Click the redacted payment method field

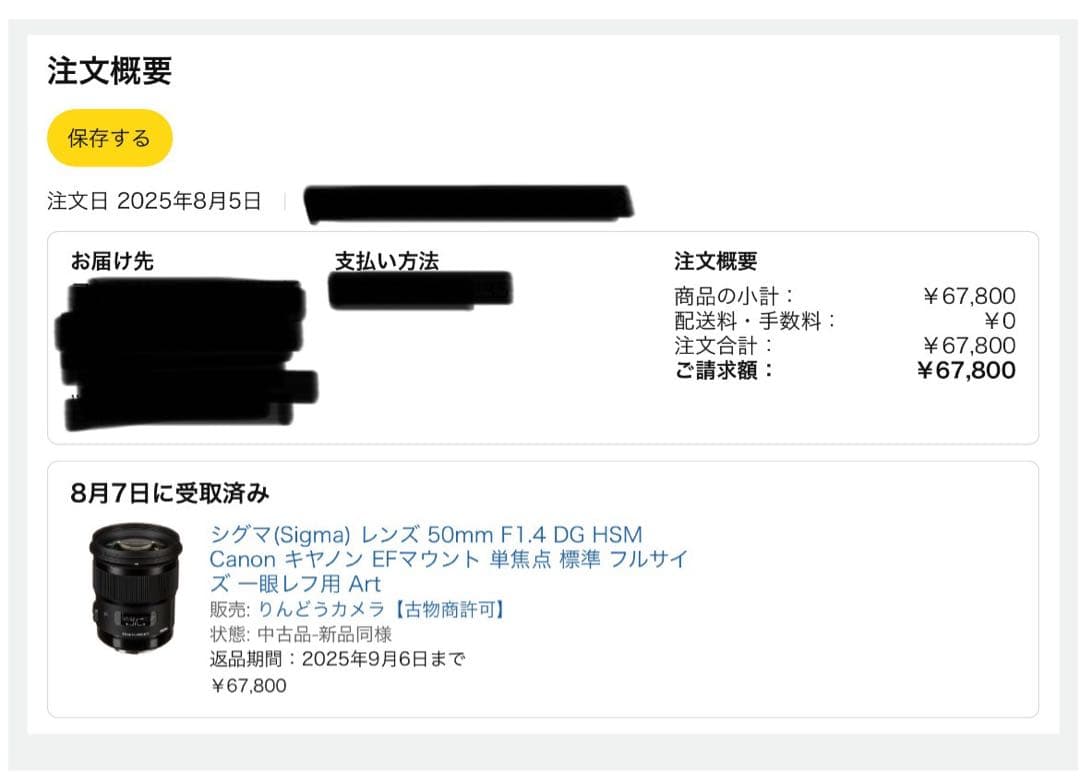[x=421, y=290]
